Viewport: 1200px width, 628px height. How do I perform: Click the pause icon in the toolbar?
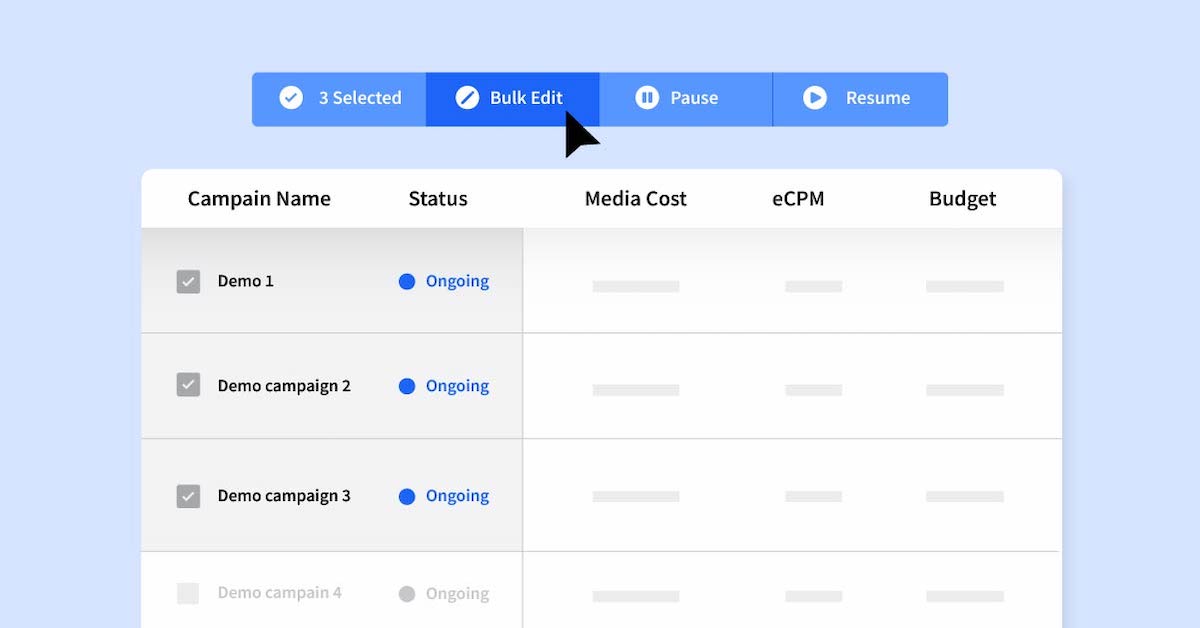[x=647, y=98]
